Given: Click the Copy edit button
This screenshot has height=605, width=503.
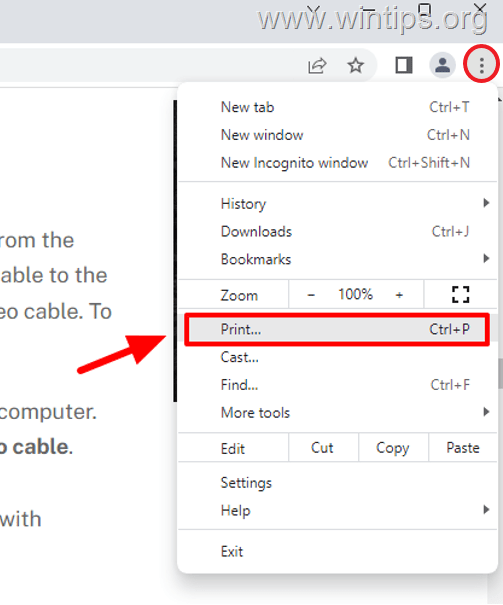Looking at the screenshot, I should 393,448.
